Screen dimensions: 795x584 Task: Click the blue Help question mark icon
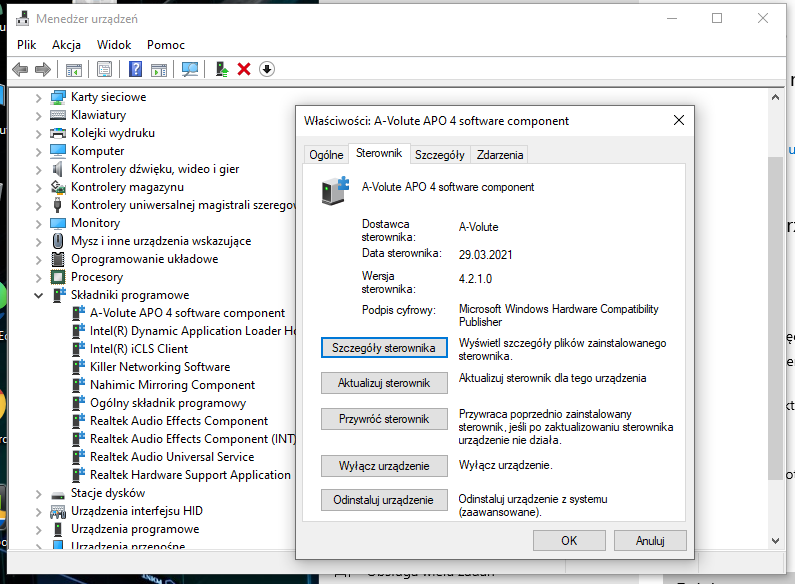point(135,69)
